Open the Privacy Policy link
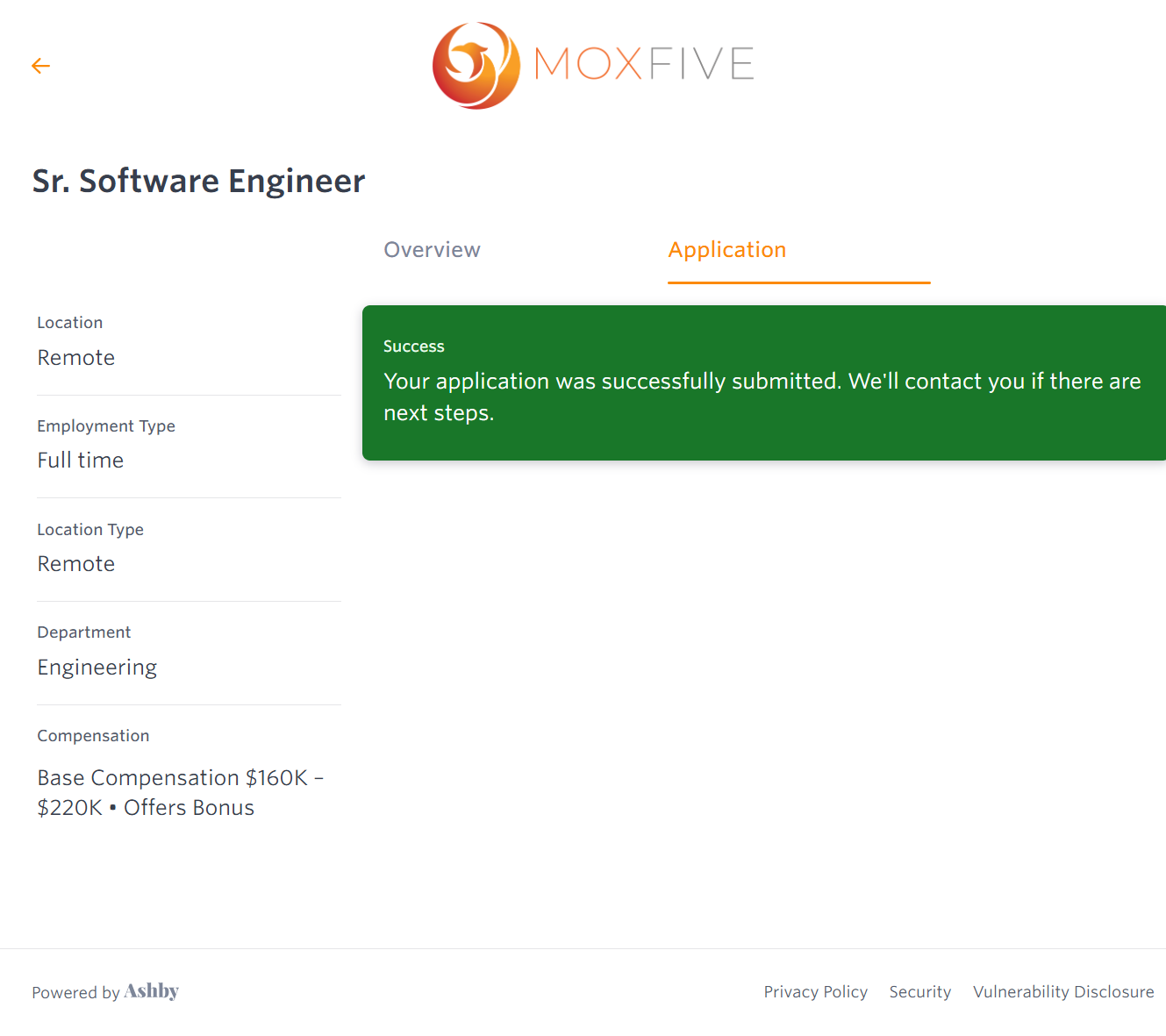Image resolution: width=1166 pixels, height=1036 pixels. [815, 991]
